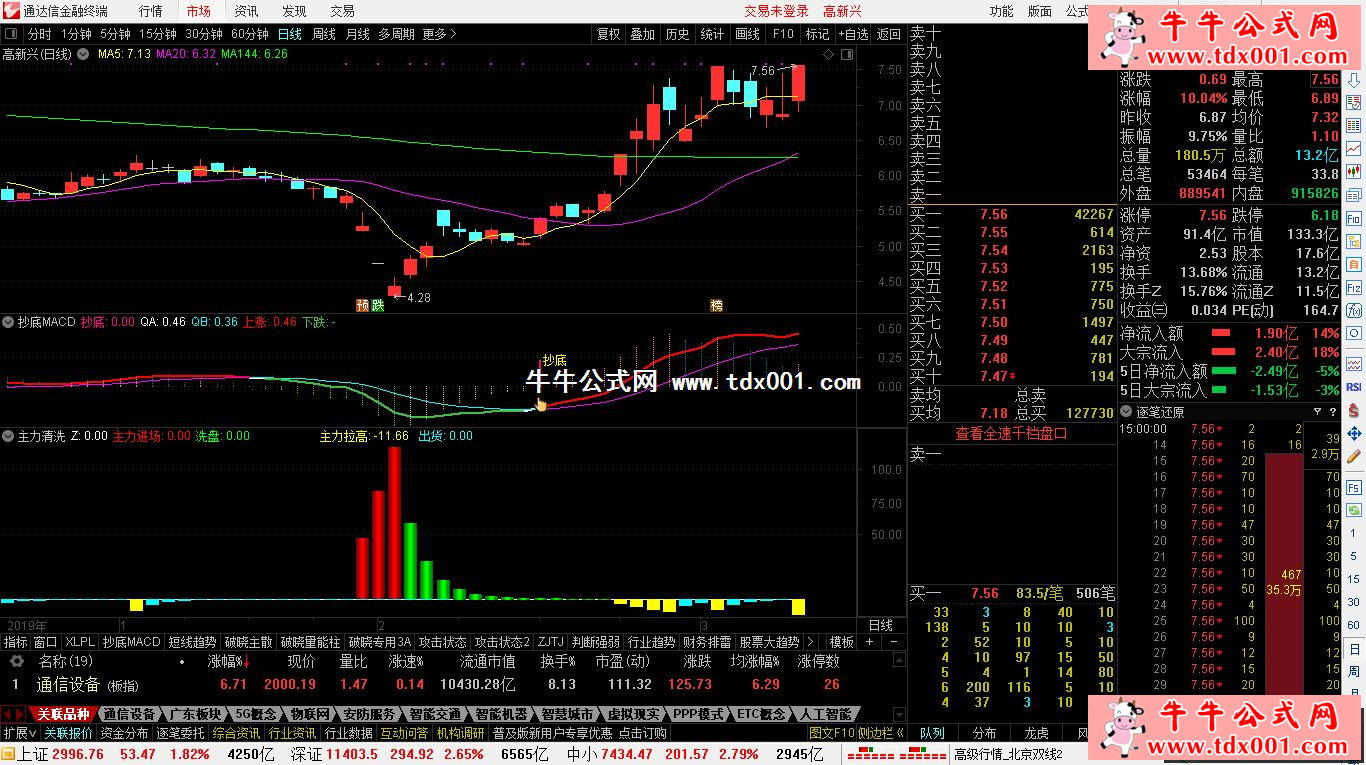The width and height of the screenshot is (1366, 765).
Task: Switch chart to 分时 view
Action: [x=39, y=34]
